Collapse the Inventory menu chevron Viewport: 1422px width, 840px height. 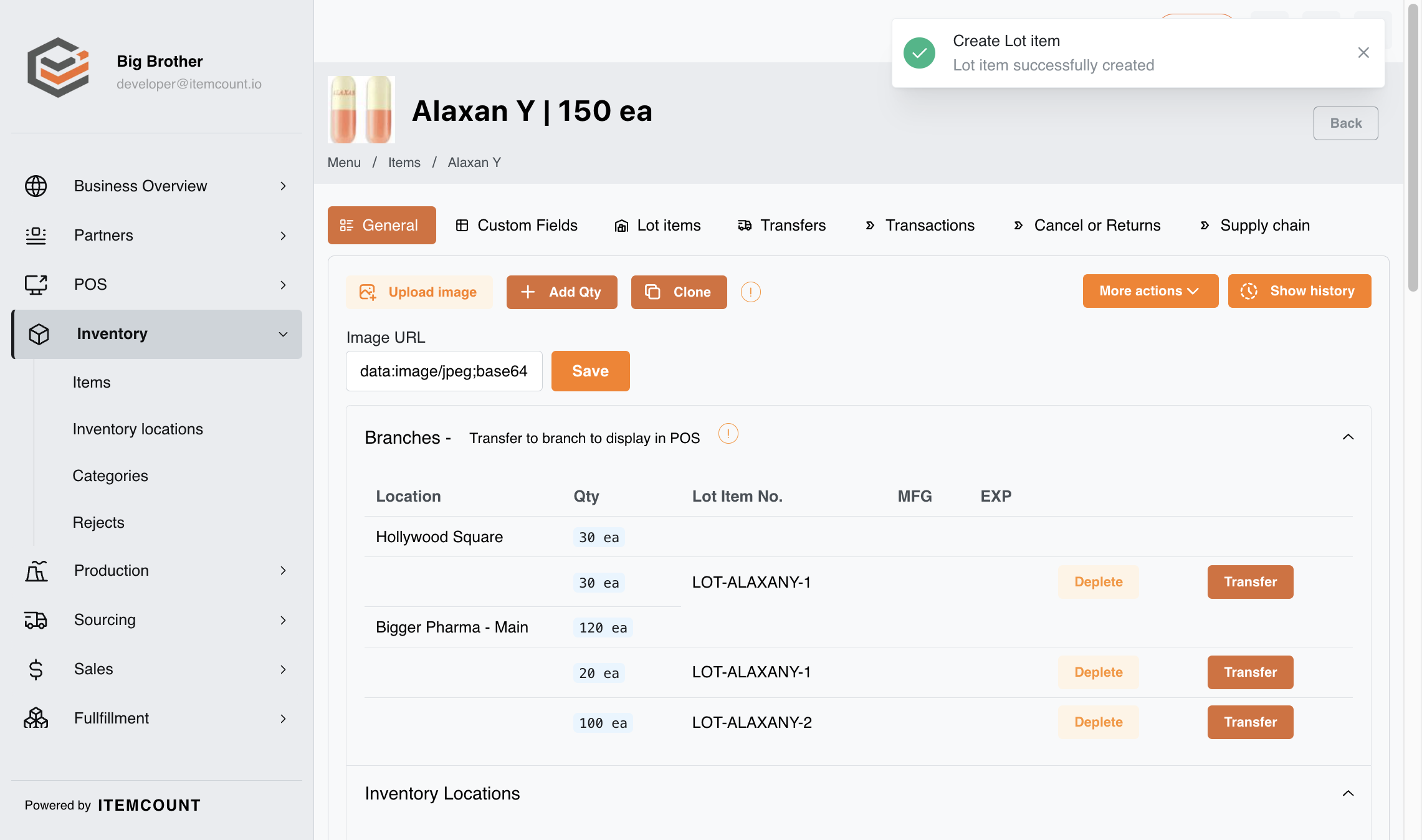283,334
